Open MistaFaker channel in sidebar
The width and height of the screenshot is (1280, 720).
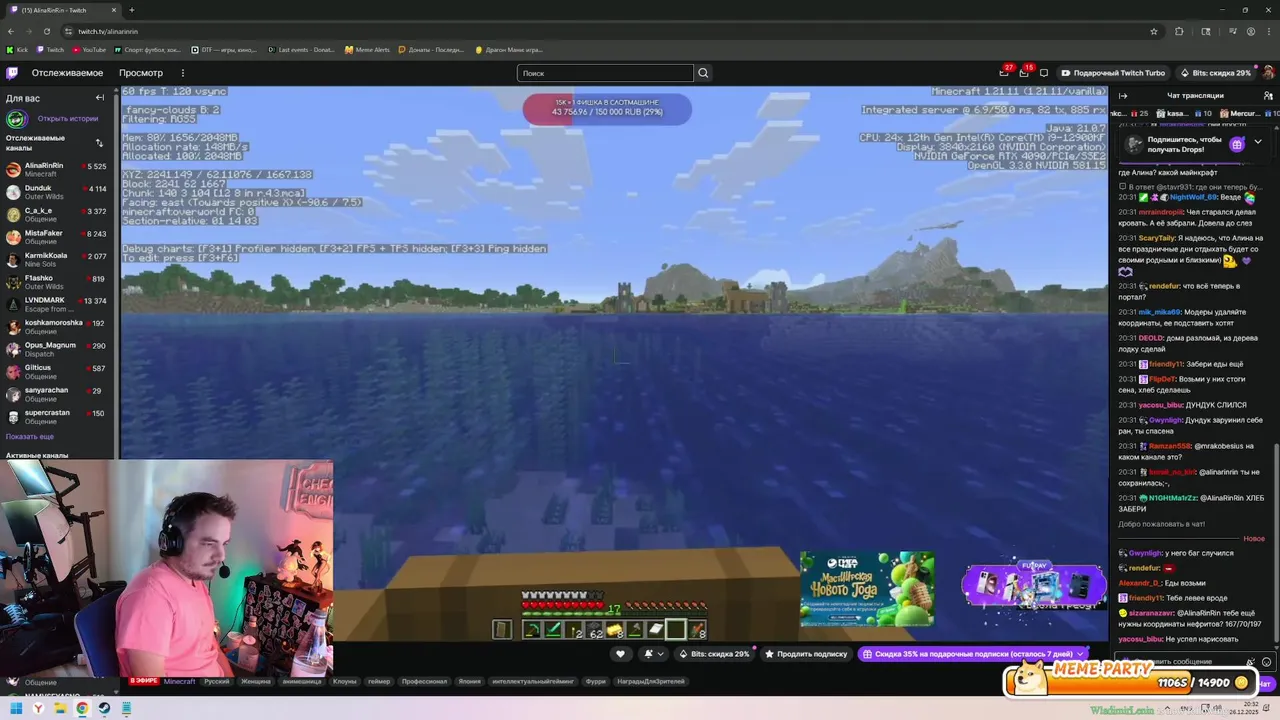[x=57, y=238]
